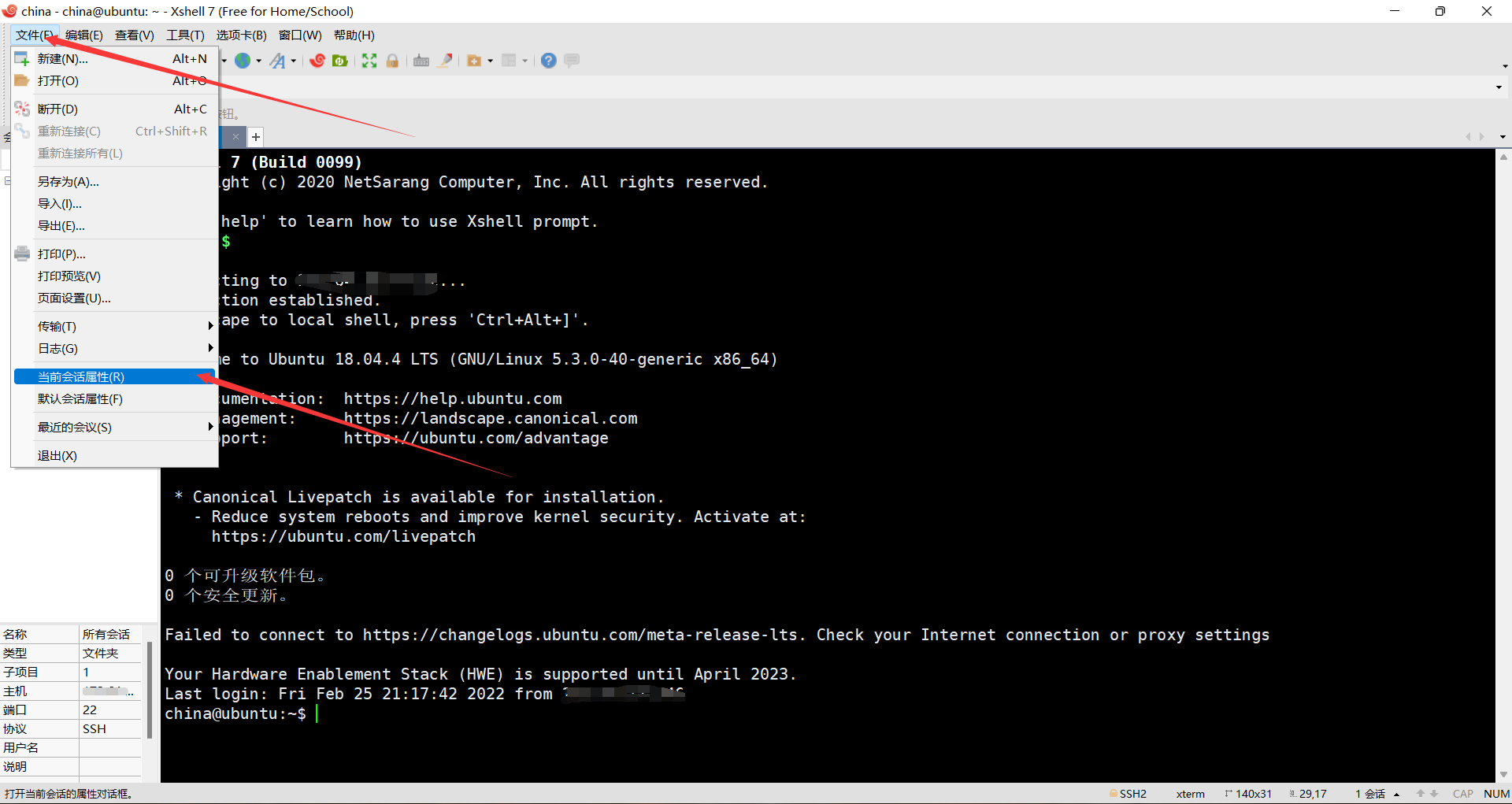Click the terminal scrollbar up arrow

point(1503,157)
